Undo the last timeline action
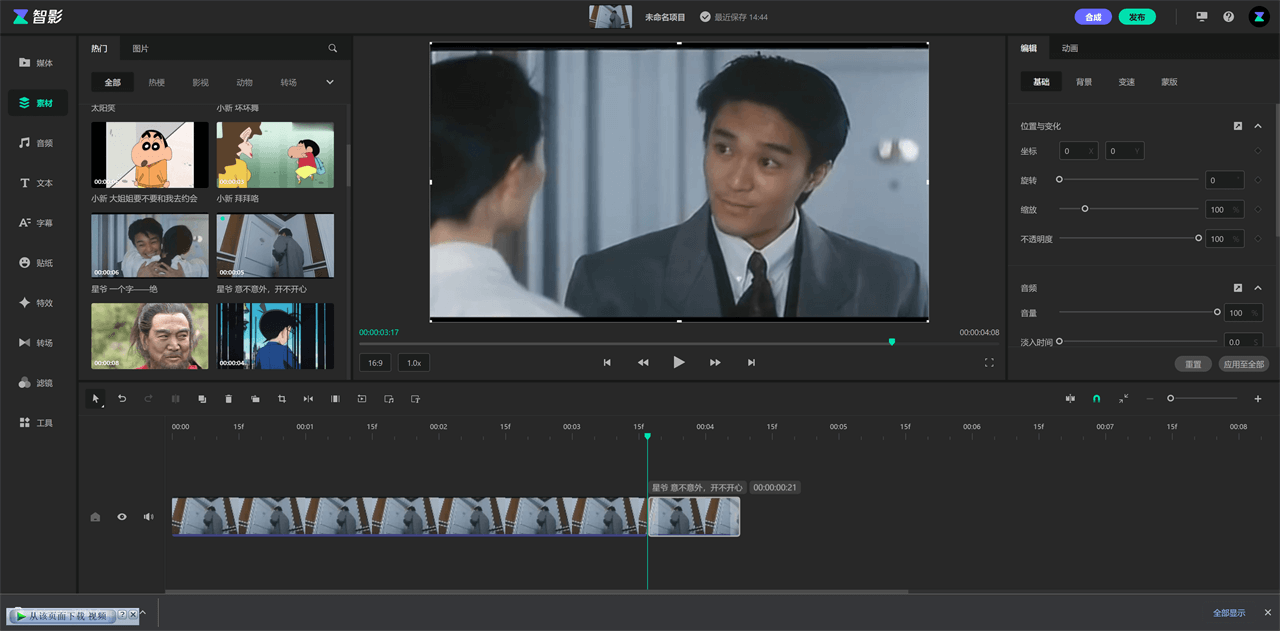Viewport: 1280px width, 631px height. [122, 399]
